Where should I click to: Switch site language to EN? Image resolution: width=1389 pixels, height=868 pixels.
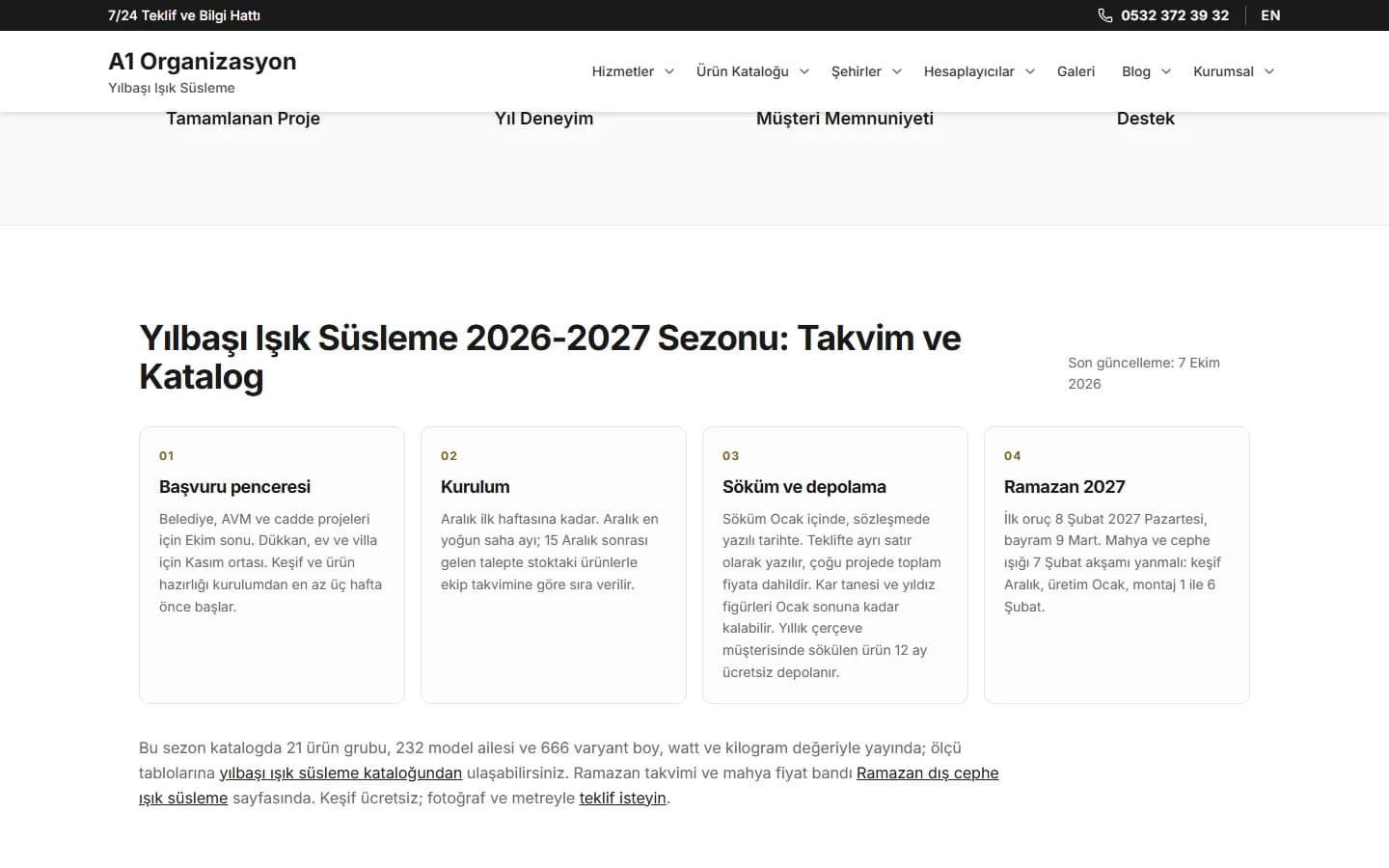(1270, 15)
